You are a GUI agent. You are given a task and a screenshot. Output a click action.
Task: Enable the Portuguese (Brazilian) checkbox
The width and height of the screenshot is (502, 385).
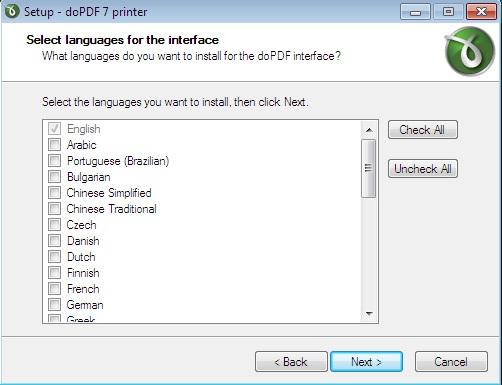[x=54, y=161]
